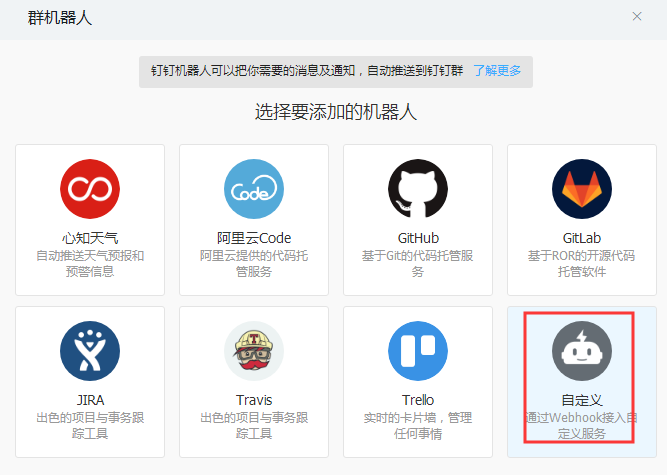Viewport: 667px width, 475px height.
Task: Click the Trello name label
Action: click(x=418, y=400)
